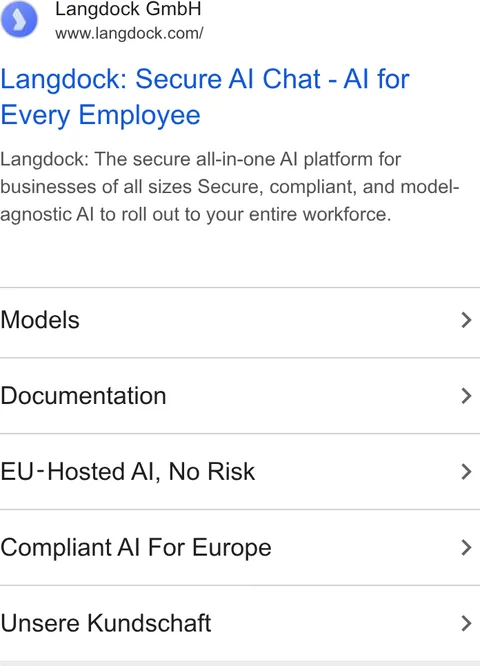Open the Langdock: Secure AI Chat headline link

pos(205,97)
